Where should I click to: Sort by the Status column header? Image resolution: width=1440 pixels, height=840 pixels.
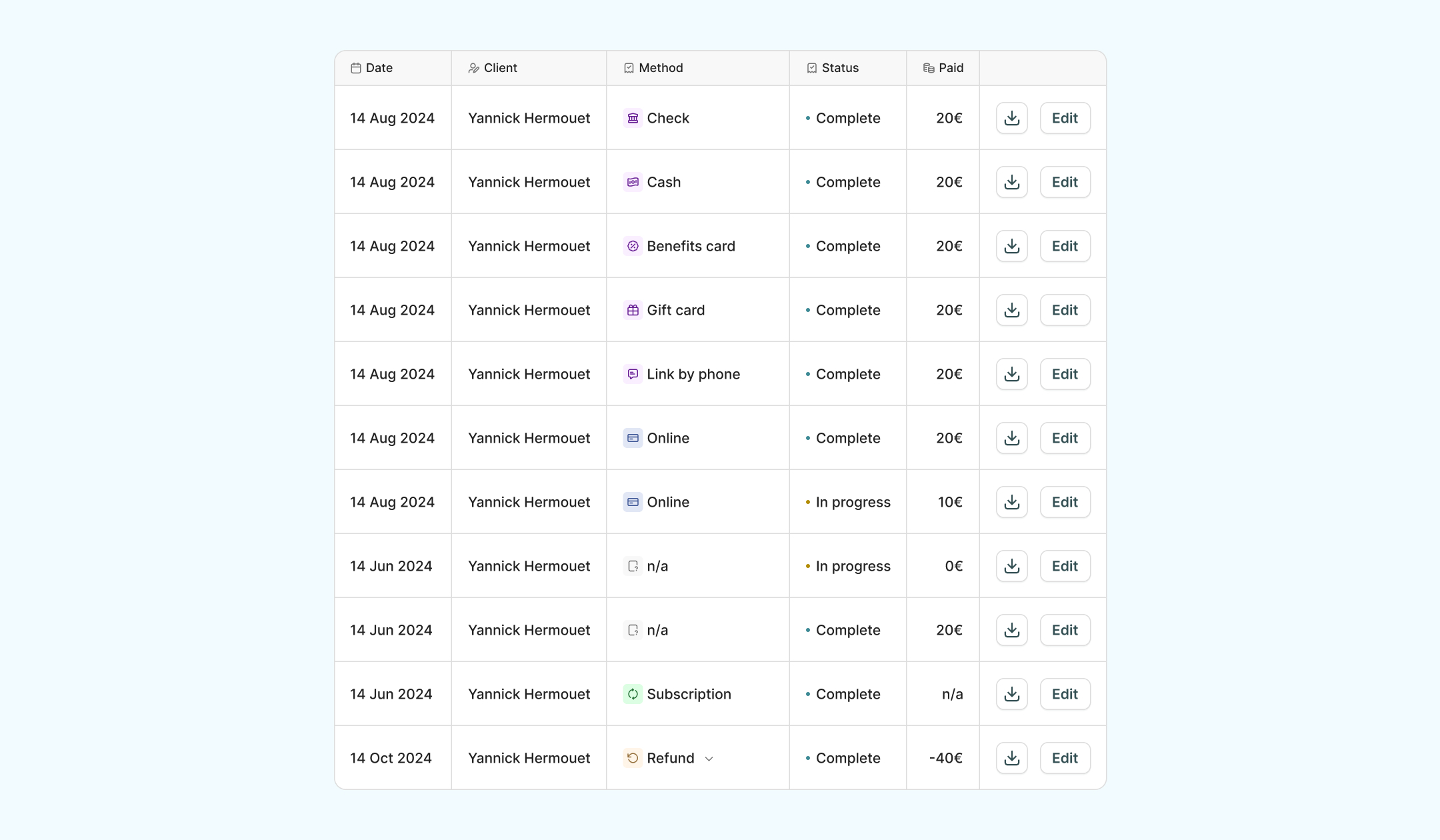pos(839,68)
